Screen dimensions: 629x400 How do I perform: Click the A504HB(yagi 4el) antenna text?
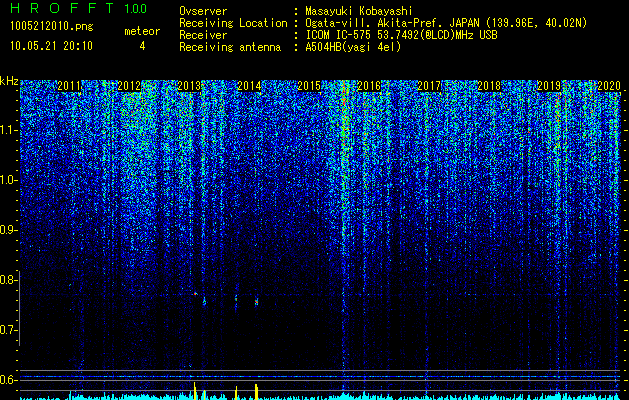point(353,47)
